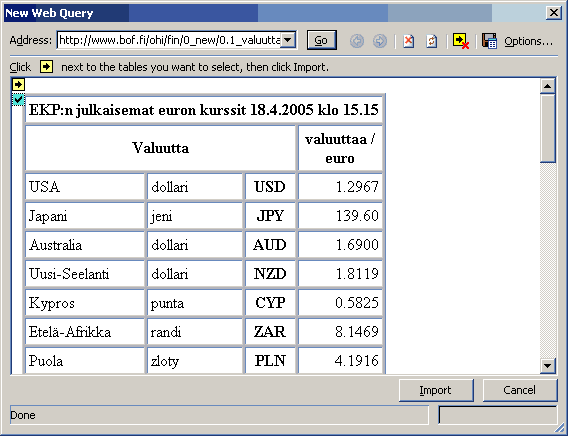Click the value '4.1916'

click(x=357, y=361)
